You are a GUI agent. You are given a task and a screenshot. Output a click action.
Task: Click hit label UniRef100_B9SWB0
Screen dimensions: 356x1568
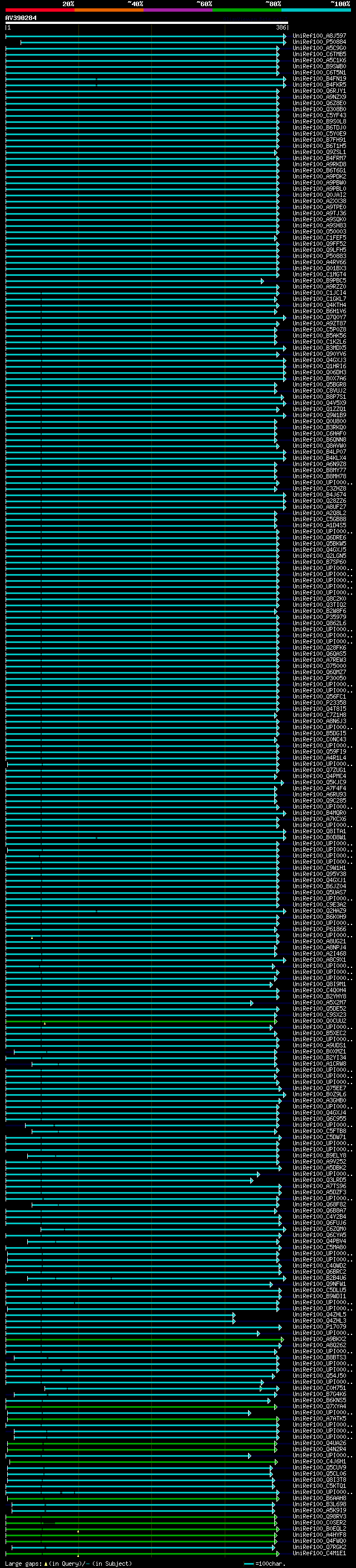[319, 66]
